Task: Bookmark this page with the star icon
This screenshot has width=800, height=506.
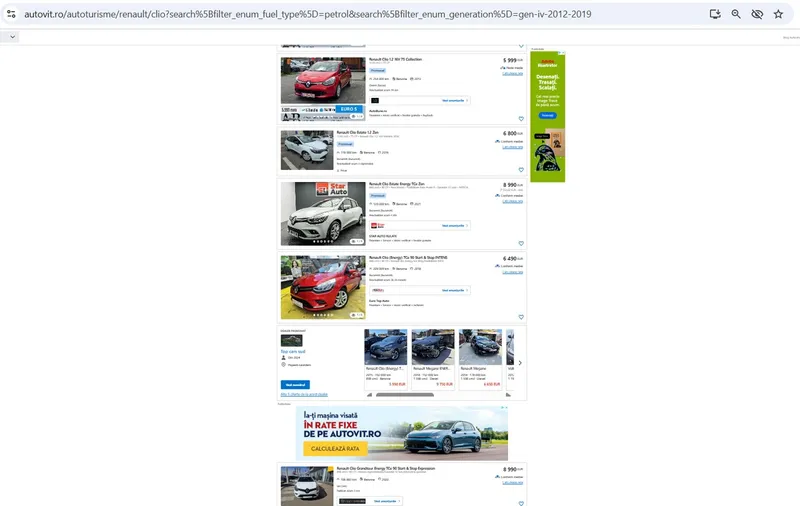Action: [x=778, y=14]
